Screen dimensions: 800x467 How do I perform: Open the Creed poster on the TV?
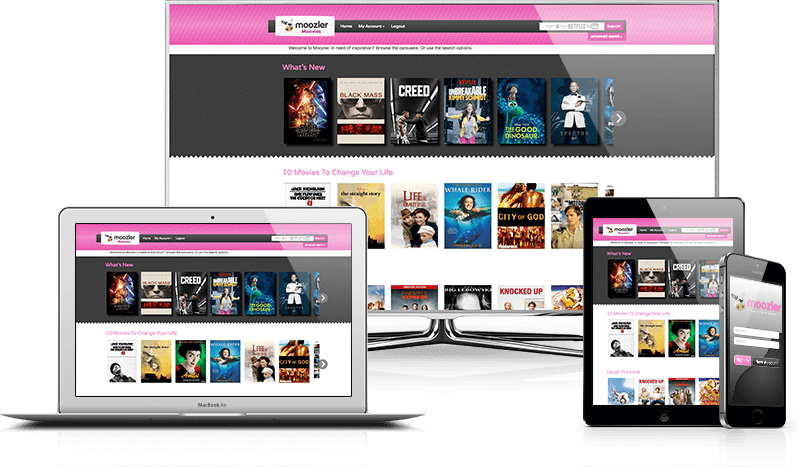[414, 111]
